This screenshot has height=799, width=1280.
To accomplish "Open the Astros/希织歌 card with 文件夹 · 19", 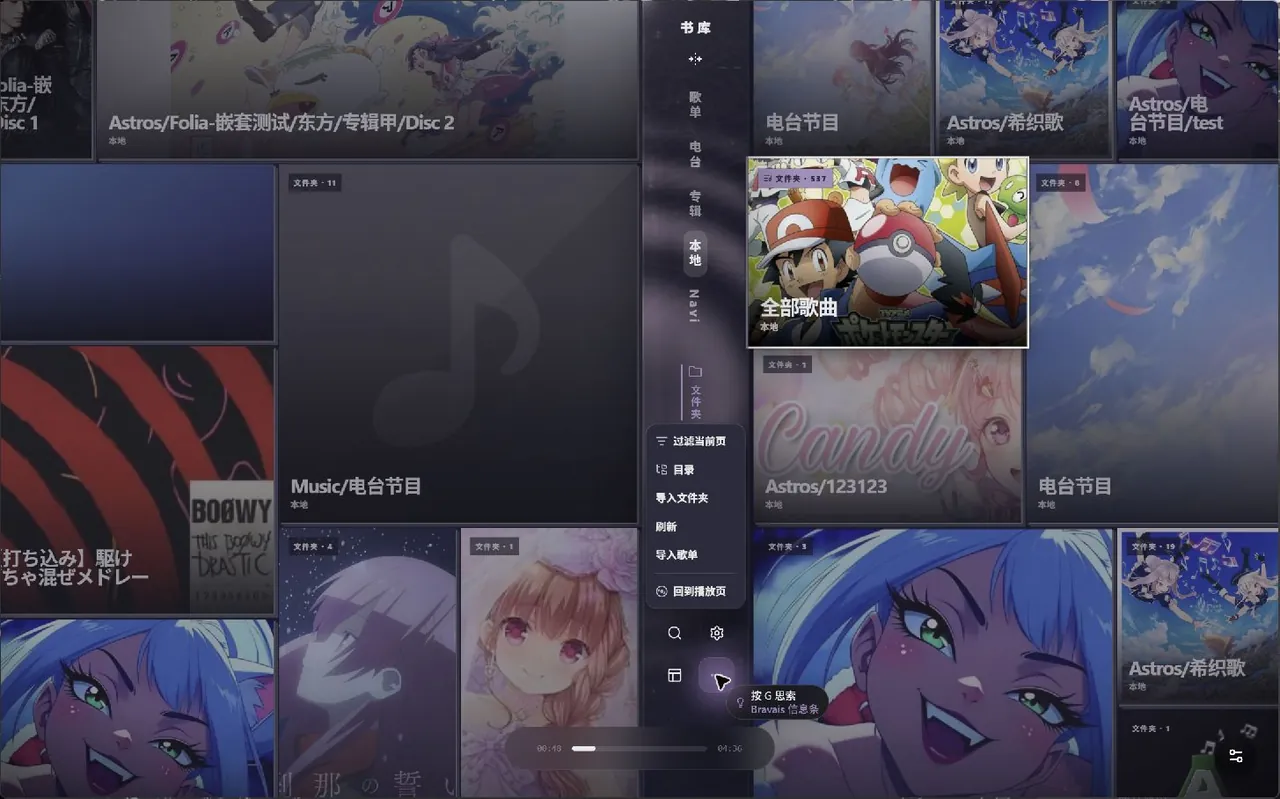I will (1198, 615).
